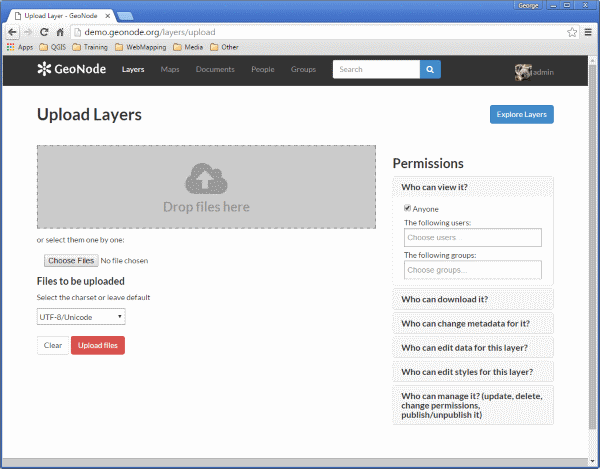Click the Choose users input field
This screenshot has width=600, height=469.
click(473, 238)
